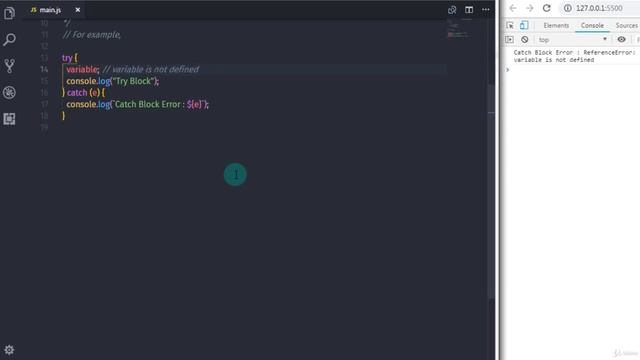Clear the console output

pos(525,40)
